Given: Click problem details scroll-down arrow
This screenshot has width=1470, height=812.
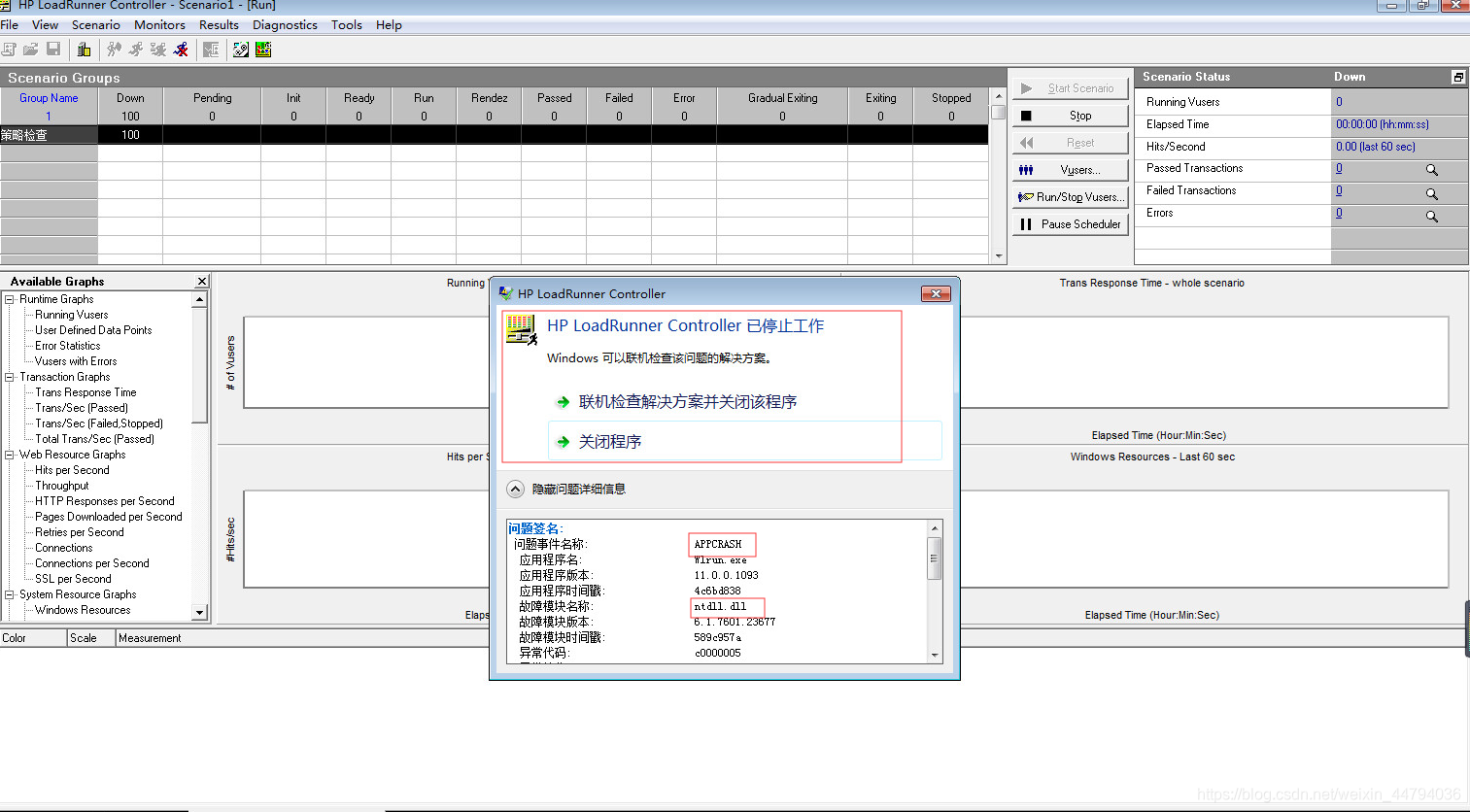Looking at the screenshot, I should pyautogui.click(x=935, y=656).
